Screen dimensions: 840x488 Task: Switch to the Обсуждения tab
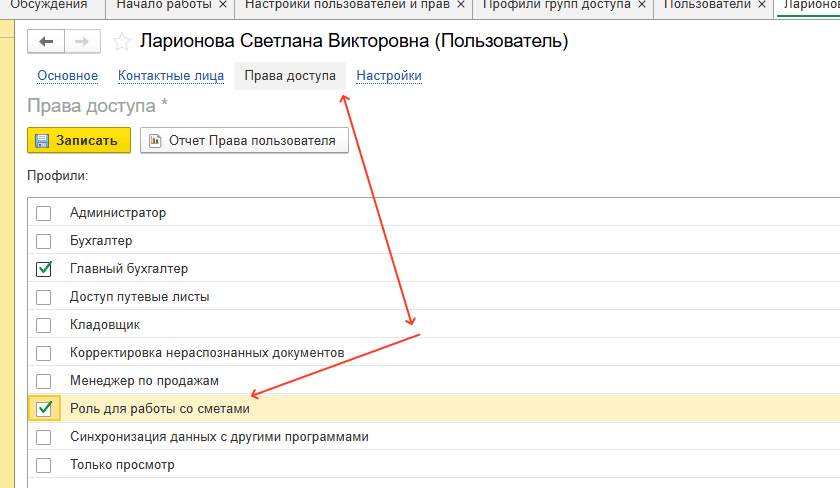coord(48,5)
